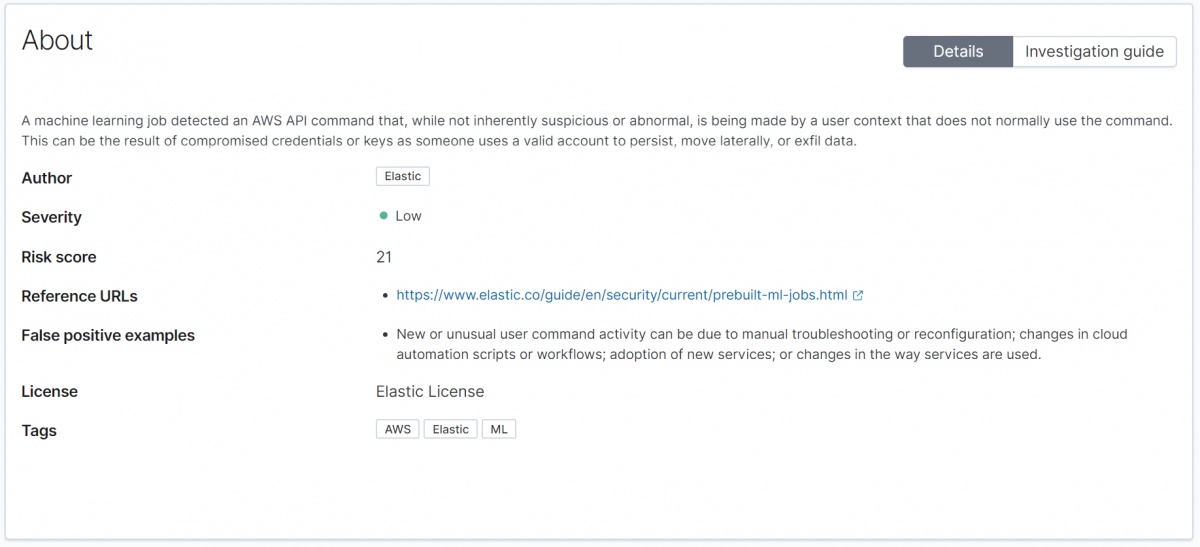Click the external link icon after the URL

[858, 295]
